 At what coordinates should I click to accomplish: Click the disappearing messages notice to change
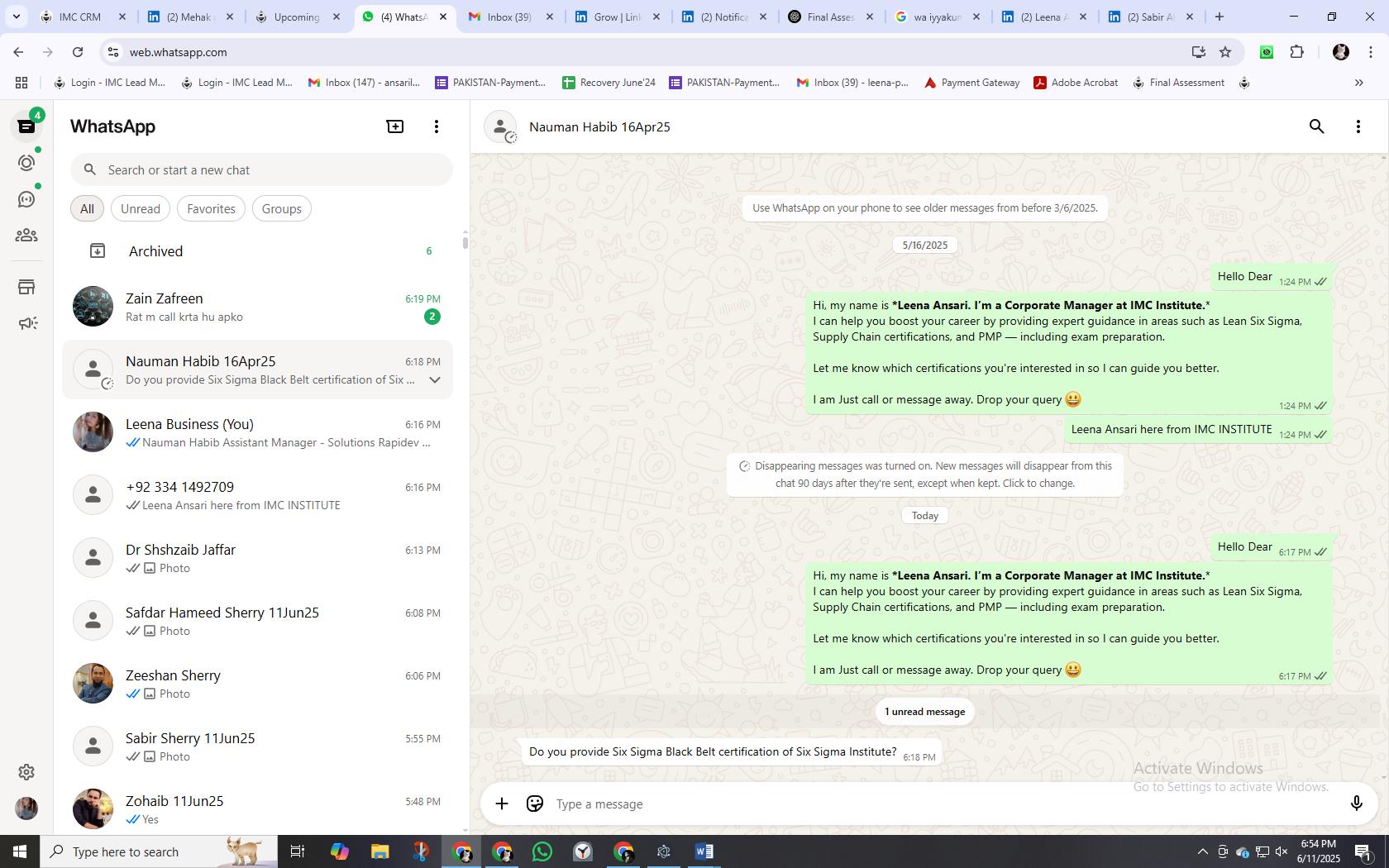coord(925,475)
